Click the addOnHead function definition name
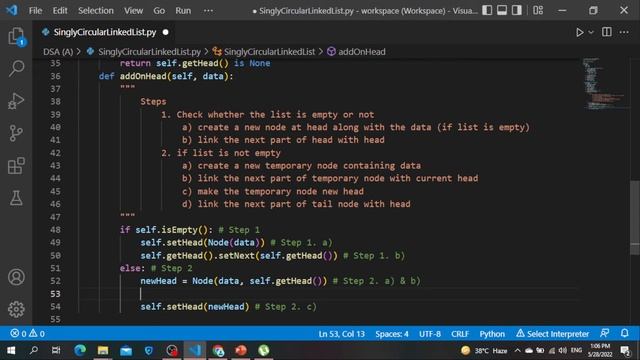 (x=143, y=76)
